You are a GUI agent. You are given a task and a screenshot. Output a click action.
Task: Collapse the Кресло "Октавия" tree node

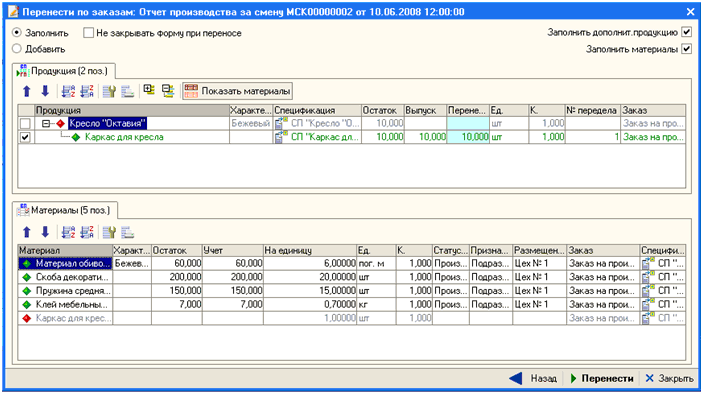(x=46, y=123)
